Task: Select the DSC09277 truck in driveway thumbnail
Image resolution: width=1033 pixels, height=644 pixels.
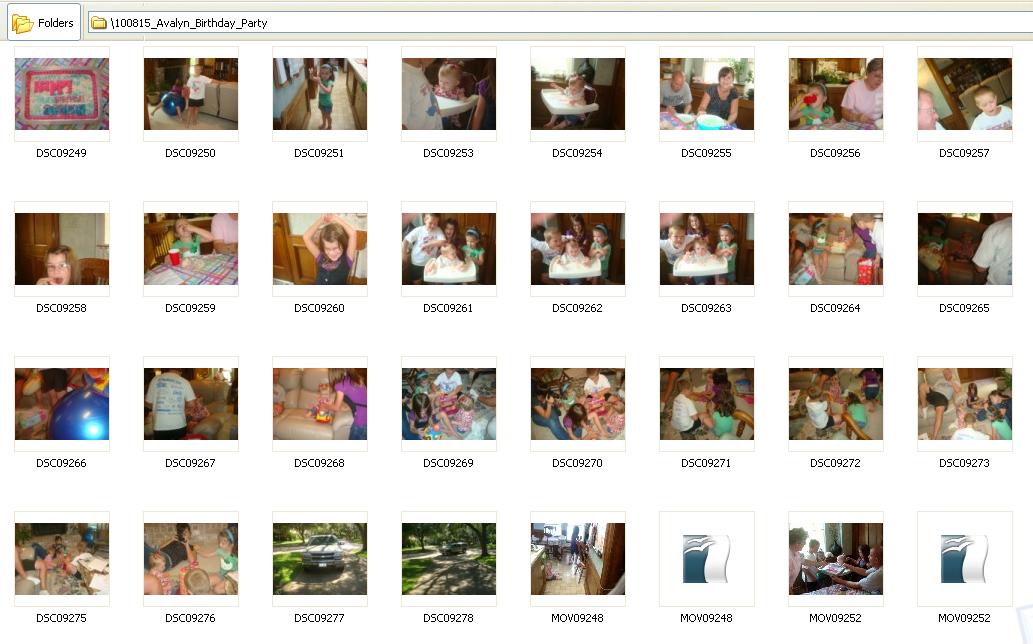Action: click(320, 559)
